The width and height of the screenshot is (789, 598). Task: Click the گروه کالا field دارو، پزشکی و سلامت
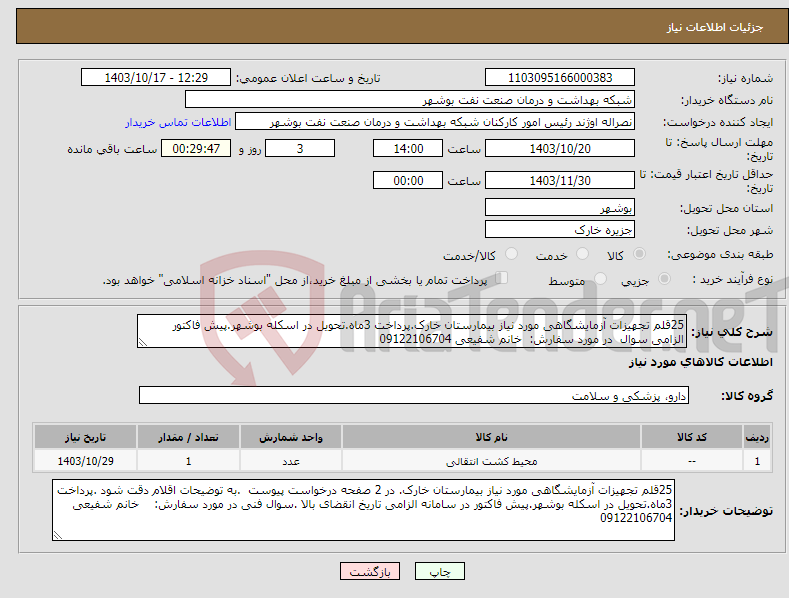coord(414,395)
